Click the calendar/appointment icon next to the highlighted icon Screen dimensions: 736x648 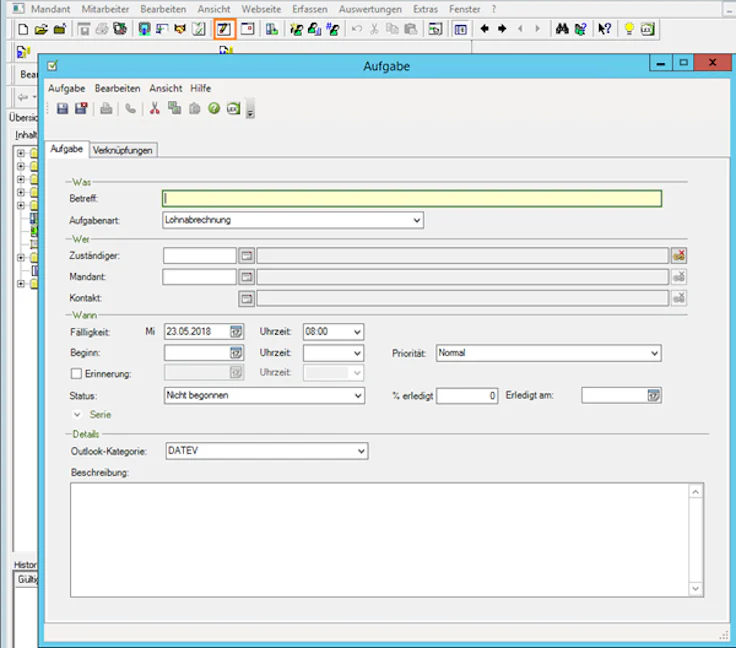[247, 29]
